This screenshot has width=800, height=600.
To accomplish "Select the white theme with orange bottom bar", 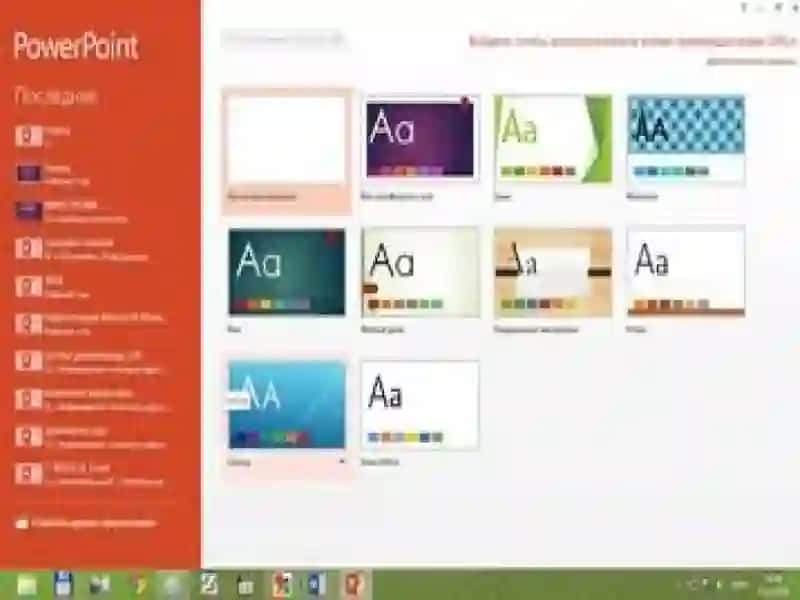I will (x=686, y=272).
